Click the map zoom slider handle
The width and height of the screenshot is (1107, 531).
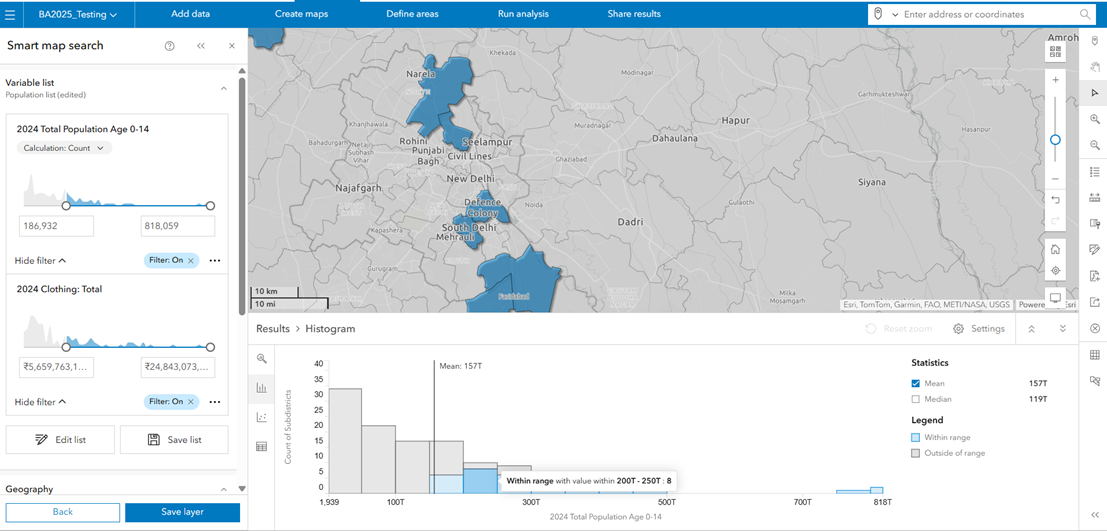[1055, 140]
